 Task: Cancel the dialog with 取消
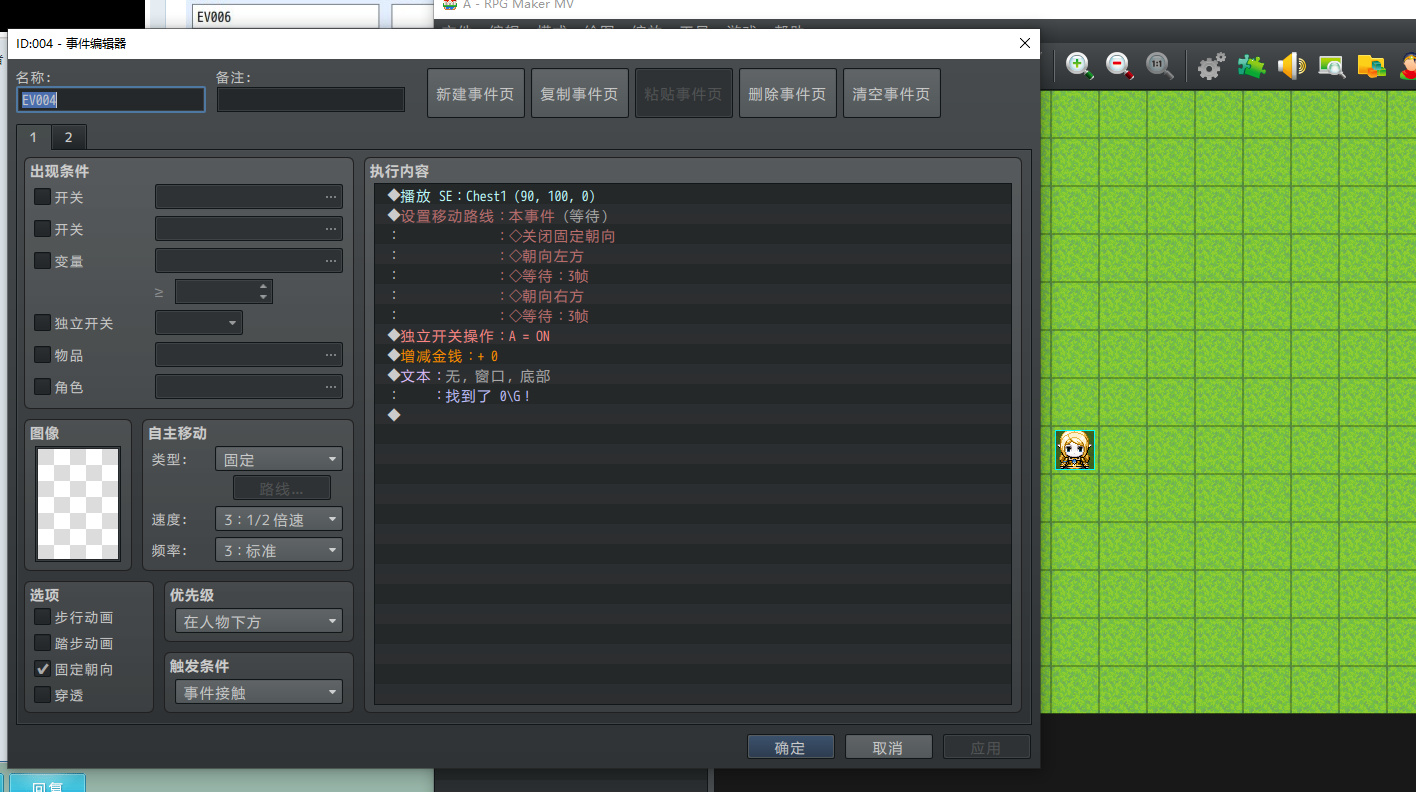(888, 747)
